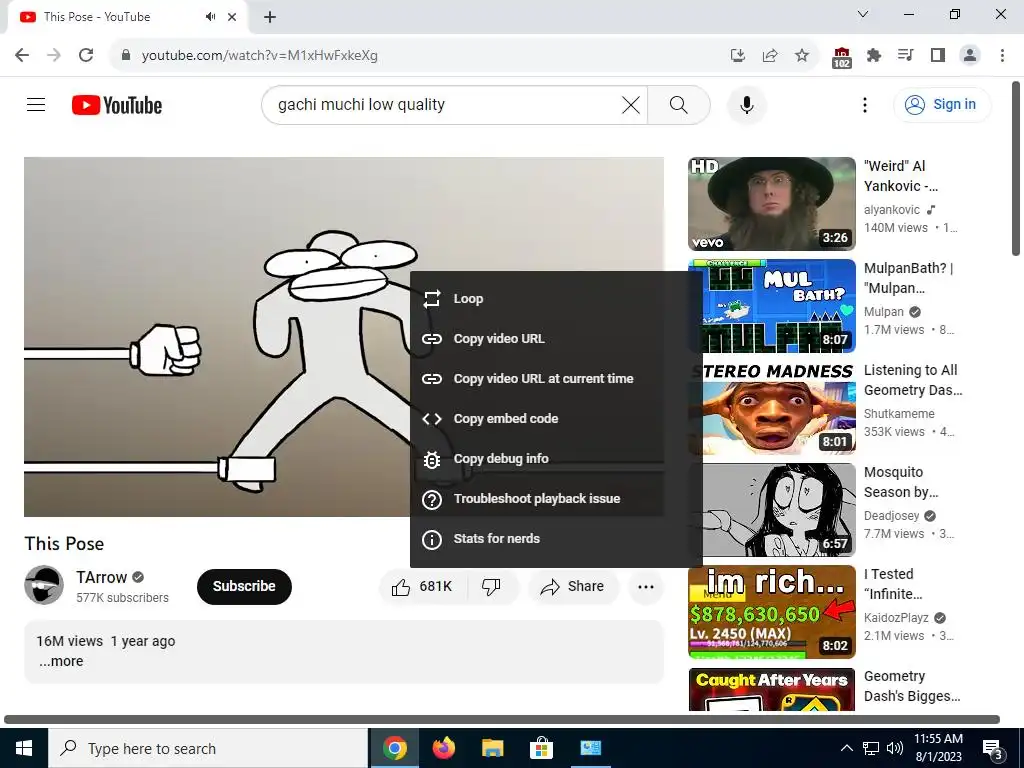Open Weird Al Yankovic video thumbnail
The height and width of the screenshot is (768, 1024).
point(771,204)
